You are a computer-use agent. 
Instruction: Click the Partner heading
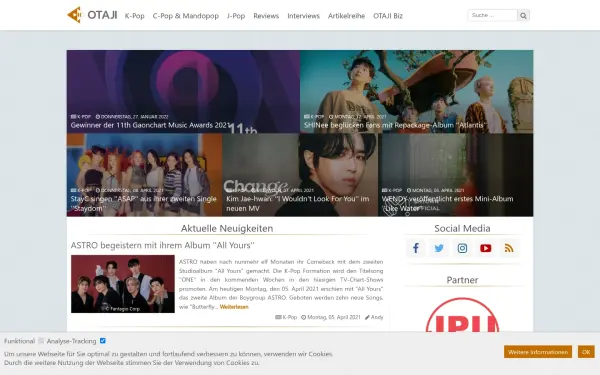[462, 280]
